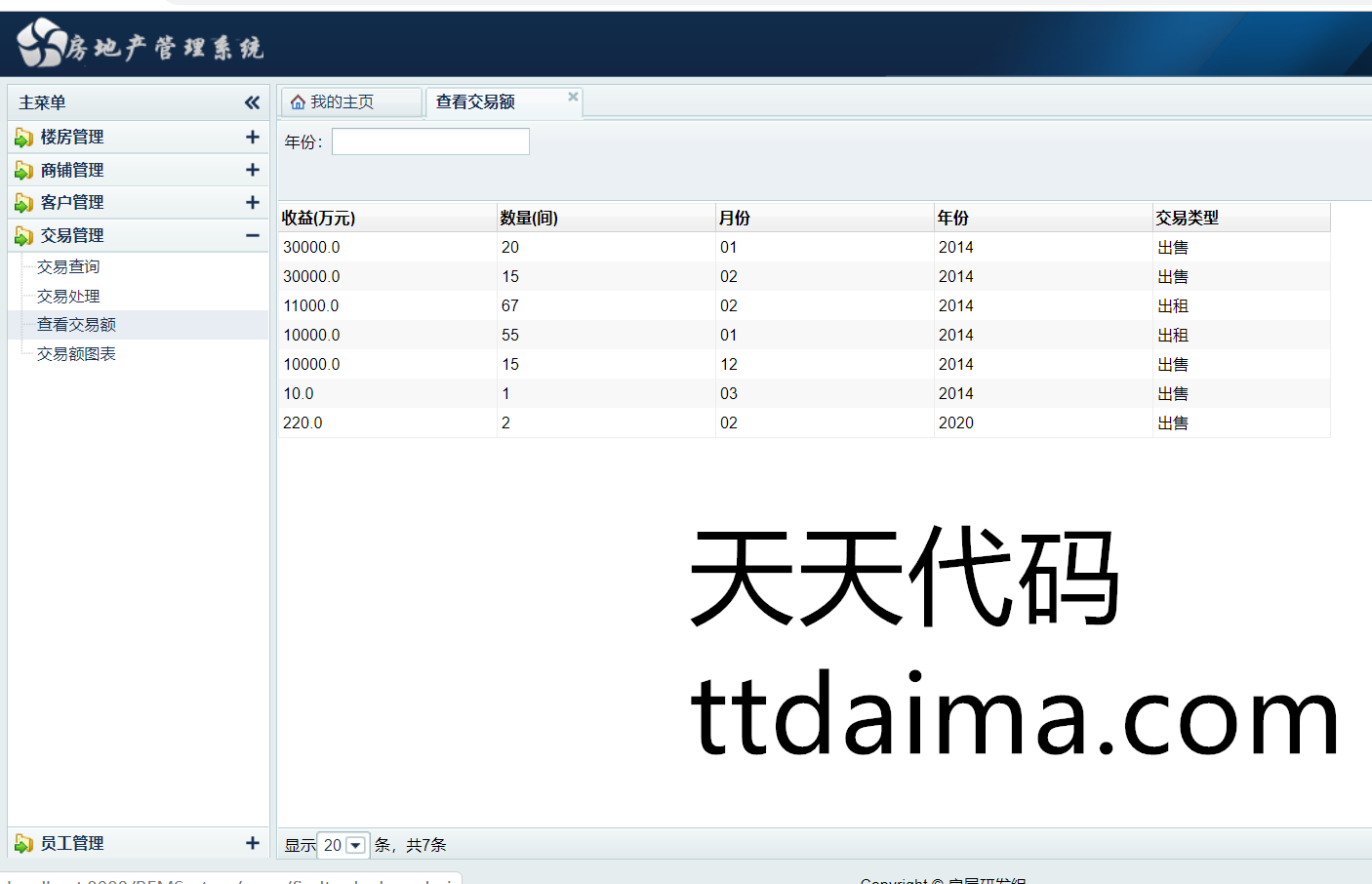The width and height of the screenshot is (1372, 884).
Task: Expand the 楼房管理 section
Action: (x=252, y=138)
